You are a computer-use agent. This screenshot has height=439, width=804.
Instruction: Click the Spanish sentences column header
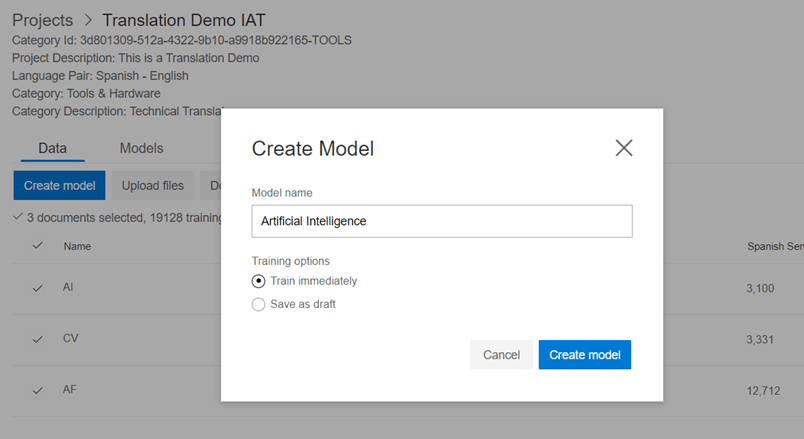(774, 246)
